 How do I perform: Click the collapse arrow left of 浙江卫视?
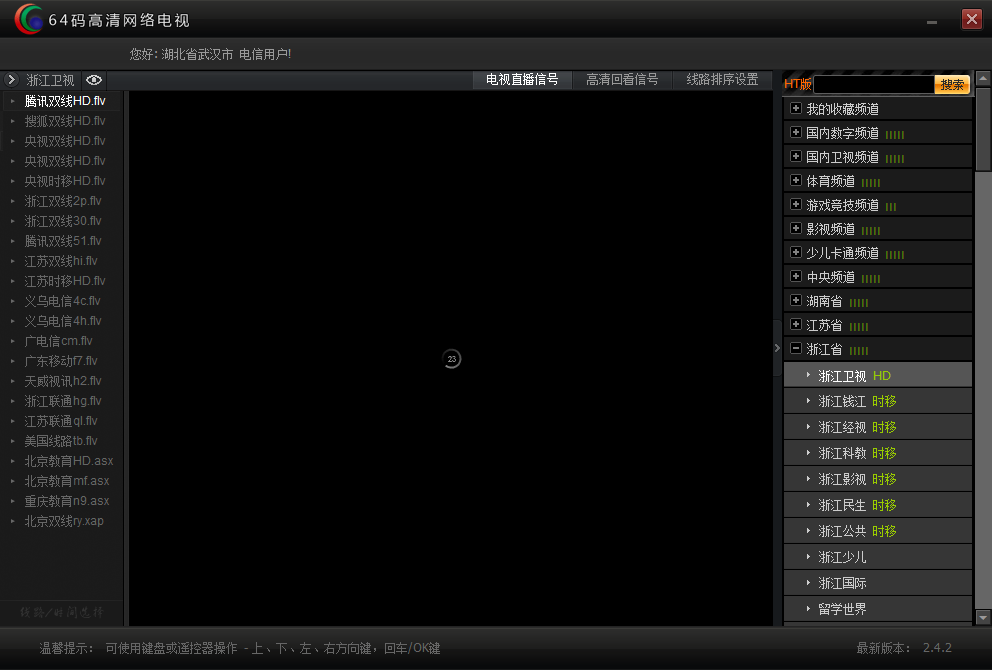12,80
